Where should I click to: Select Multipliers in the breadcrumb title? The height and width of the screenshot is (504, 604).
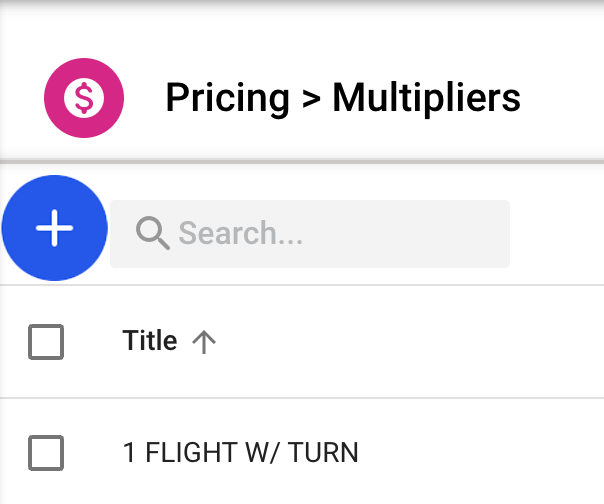tap(426, 98)
